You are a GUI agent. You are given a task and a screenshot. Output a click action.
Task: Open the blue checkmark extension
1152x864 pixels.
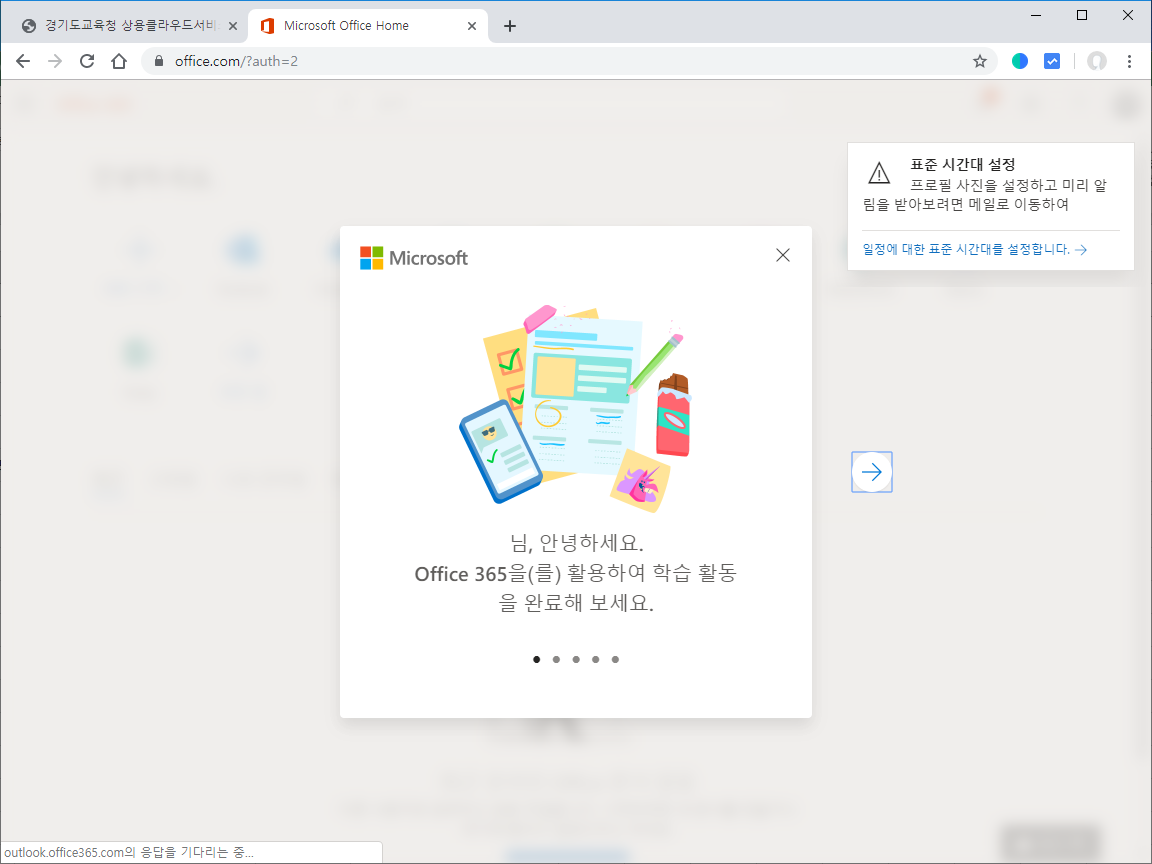click(x=1052, y=61)
